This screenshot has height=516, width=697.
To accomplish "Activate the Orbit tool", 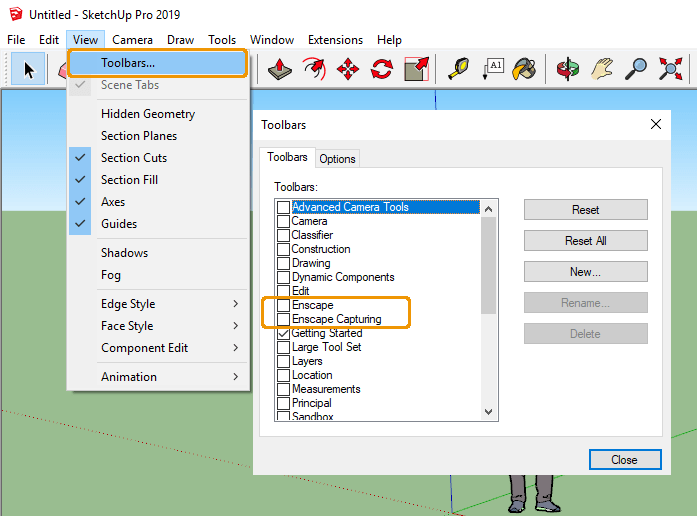I will 568,69.
